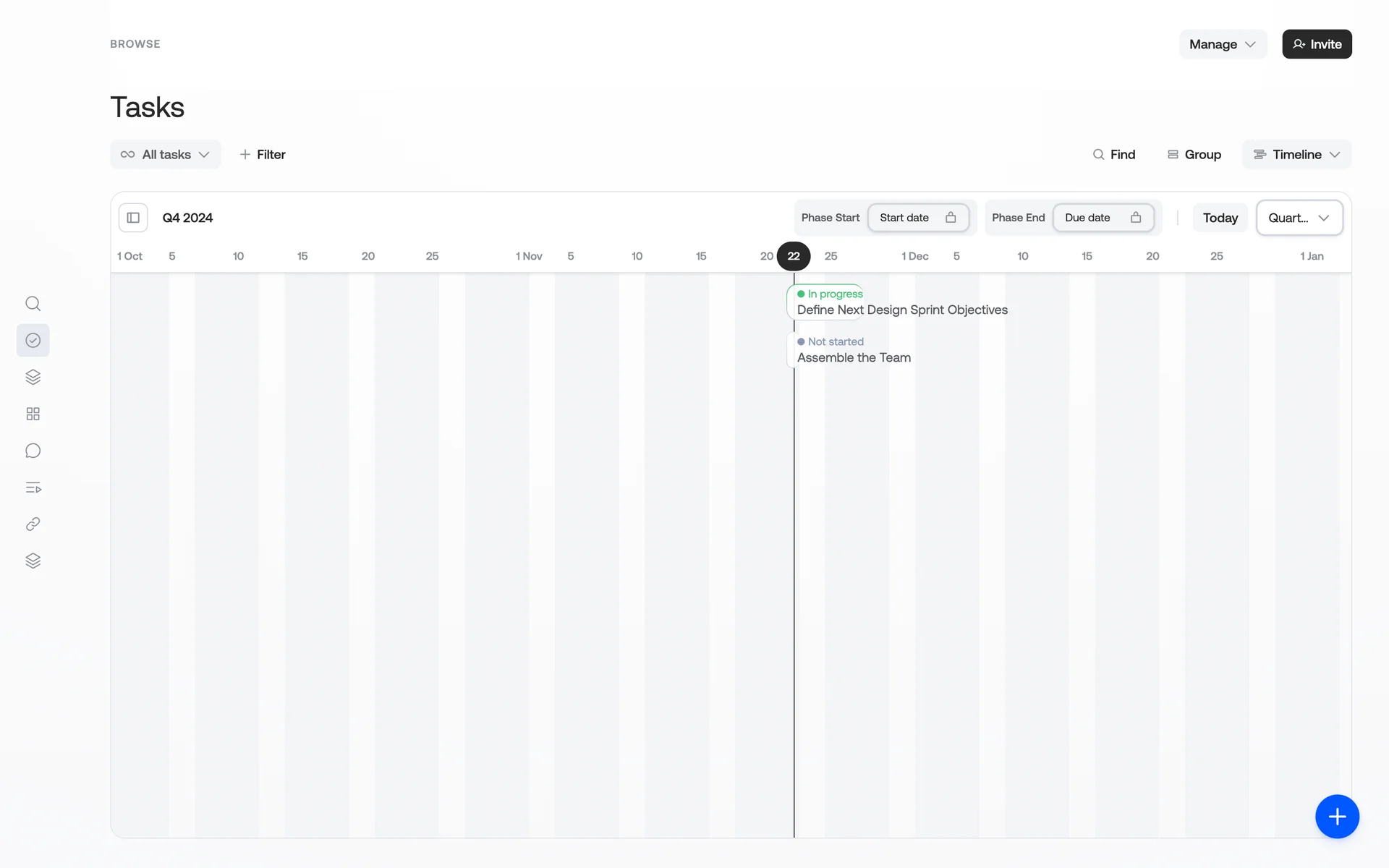
Task: Expand the All tasks dropdown
Action: pos(166,154)
